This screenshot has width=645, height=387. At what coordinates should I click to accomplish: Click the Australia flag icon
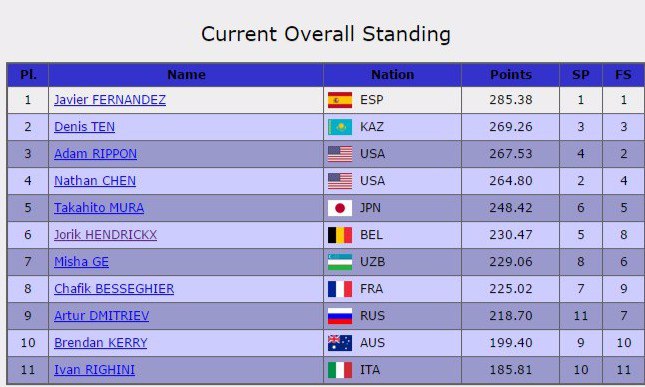(340, 343)
